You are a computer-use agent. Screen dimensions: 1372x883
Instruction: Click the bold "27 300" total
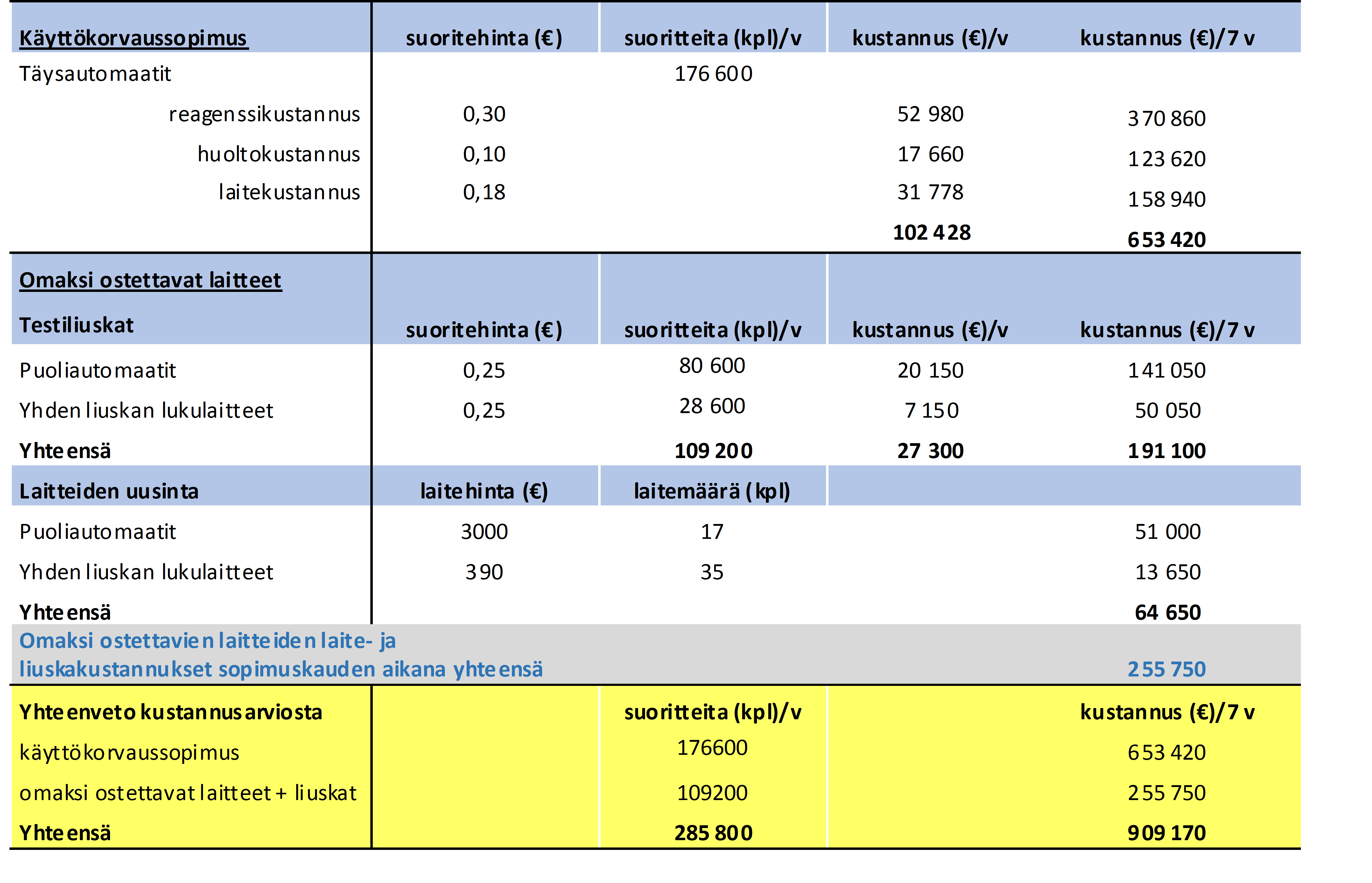coord(930,451)
